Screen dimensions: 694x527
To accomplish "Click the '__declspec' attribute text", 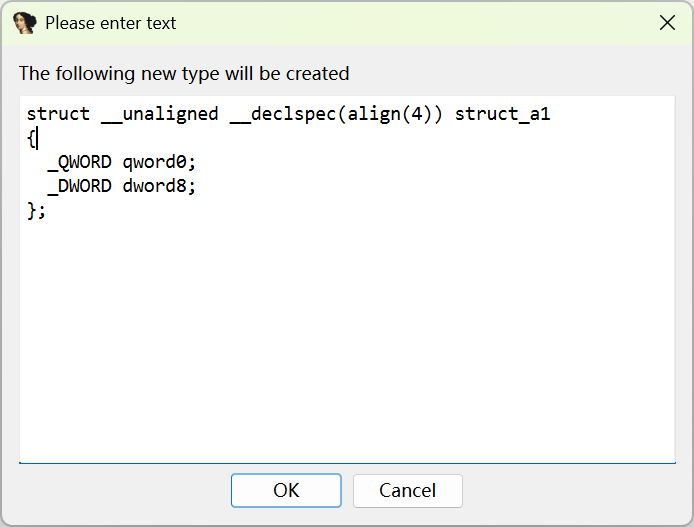I will 283,114.
